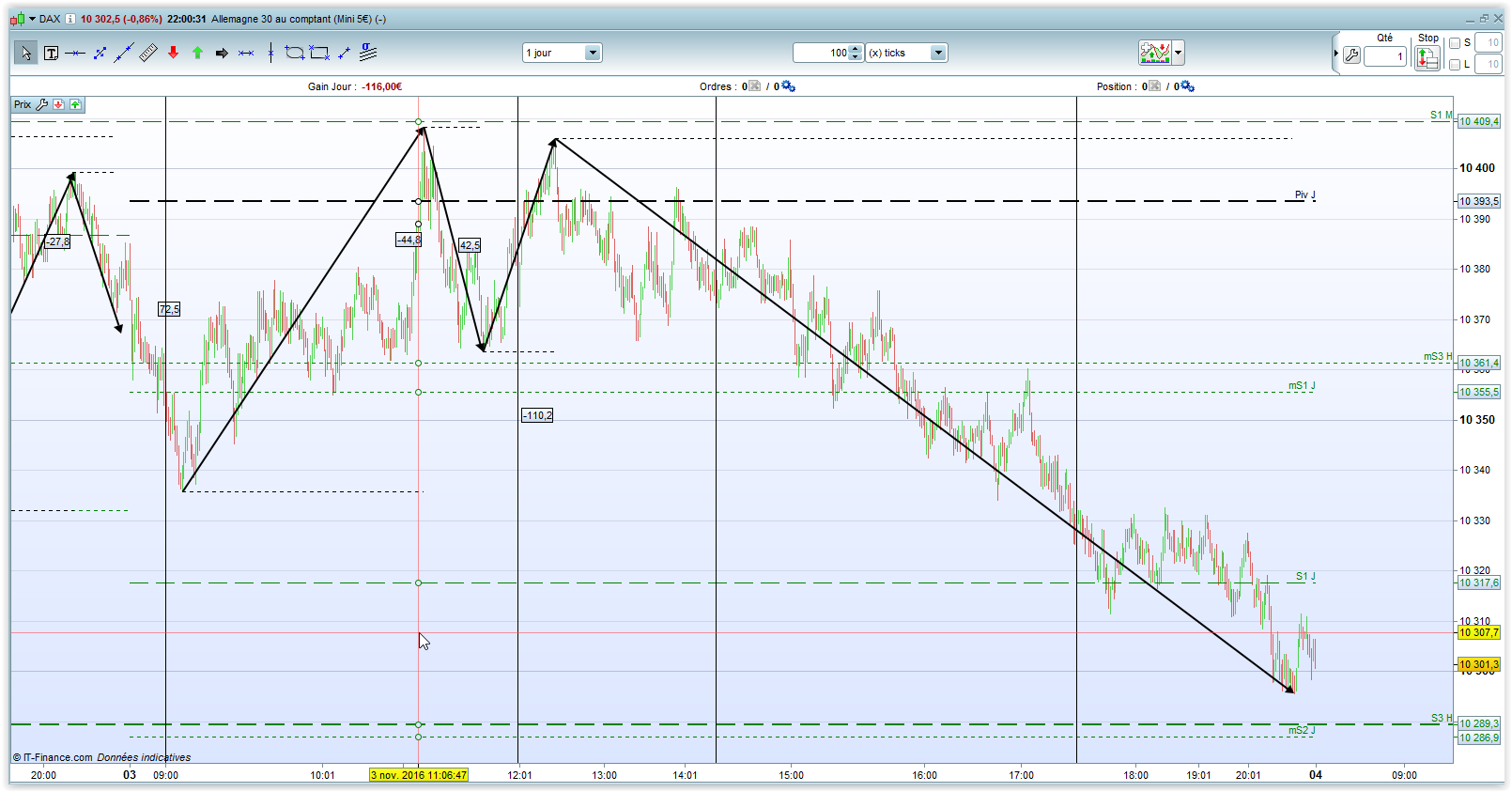Add a black right arrow marker
Screen dimensions: 1512x792
coord(222,54)
